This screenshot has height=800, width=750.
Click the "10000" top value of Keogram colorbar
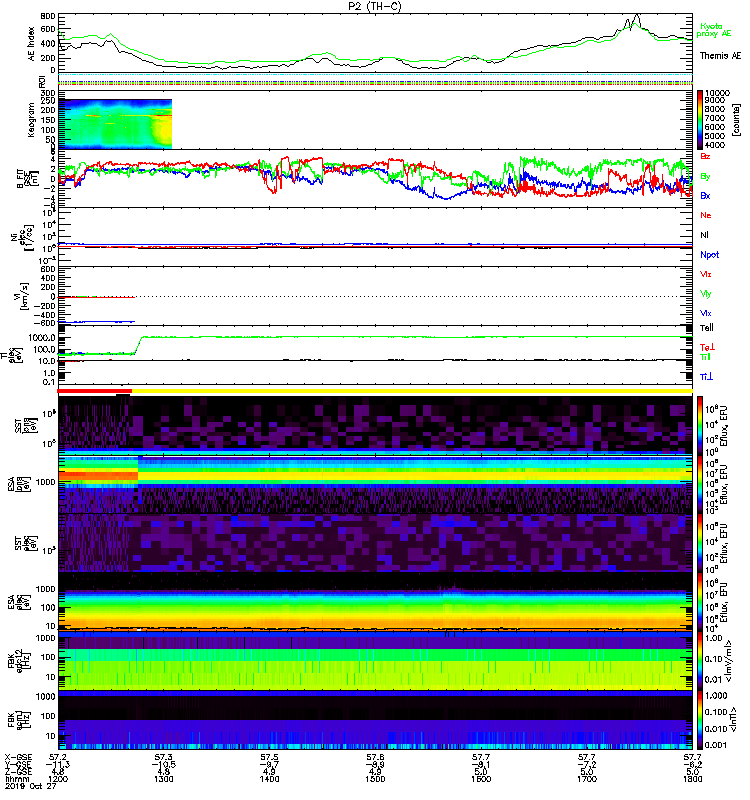point(717,93)
